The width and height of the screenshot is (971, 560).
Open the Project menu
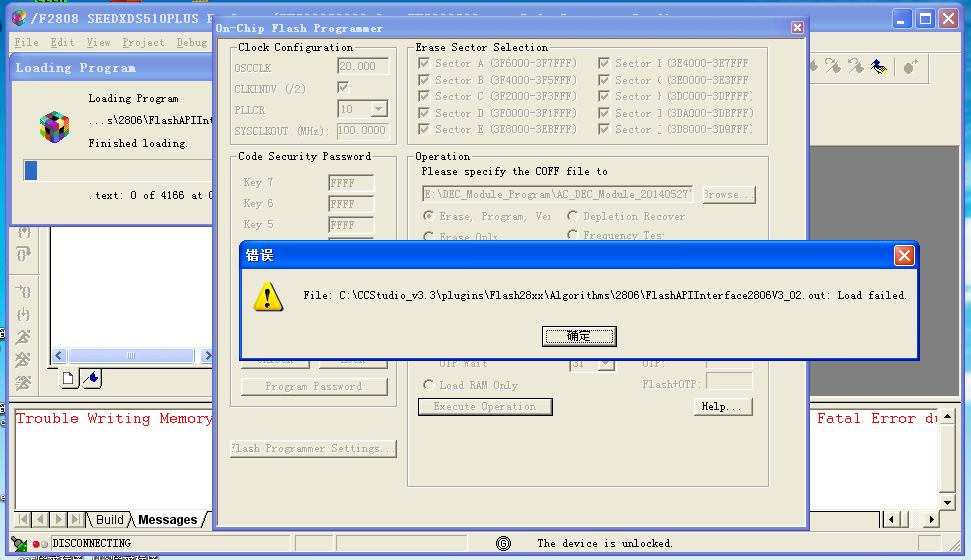143,42
